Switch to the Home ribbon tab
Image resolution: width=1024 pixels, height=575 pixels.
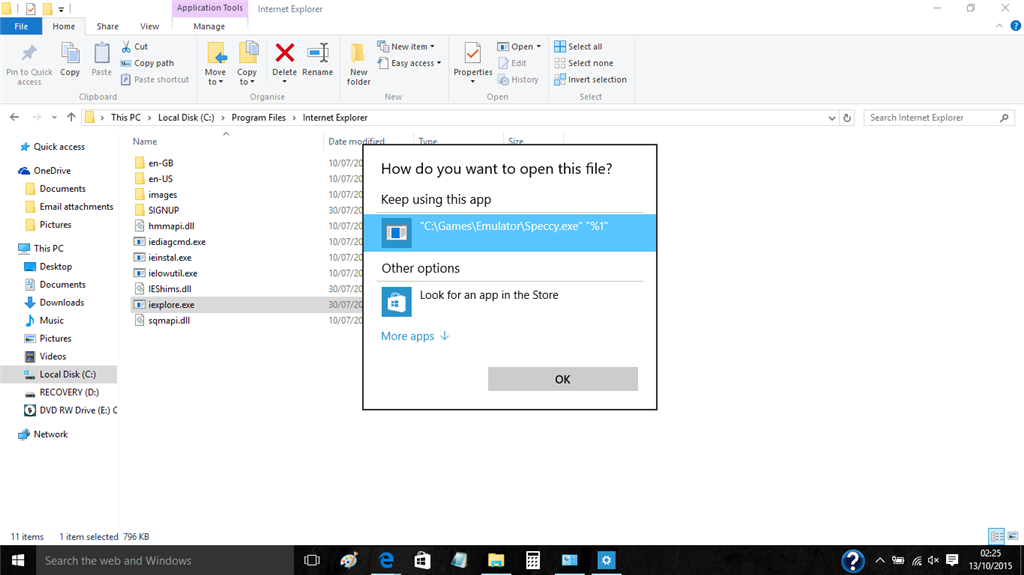[64, 26]
